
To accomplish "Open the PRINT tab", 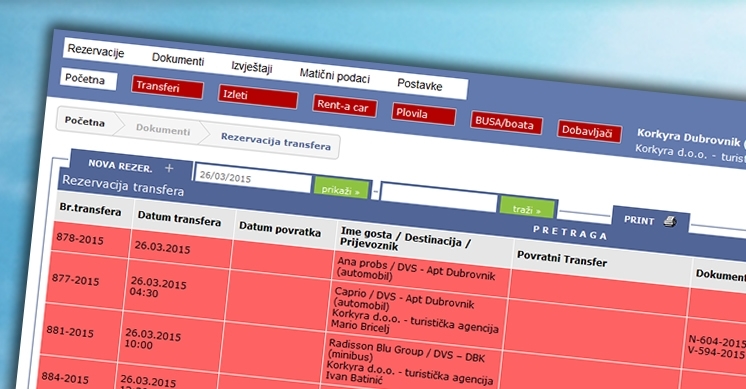I will tap(650, 221).
